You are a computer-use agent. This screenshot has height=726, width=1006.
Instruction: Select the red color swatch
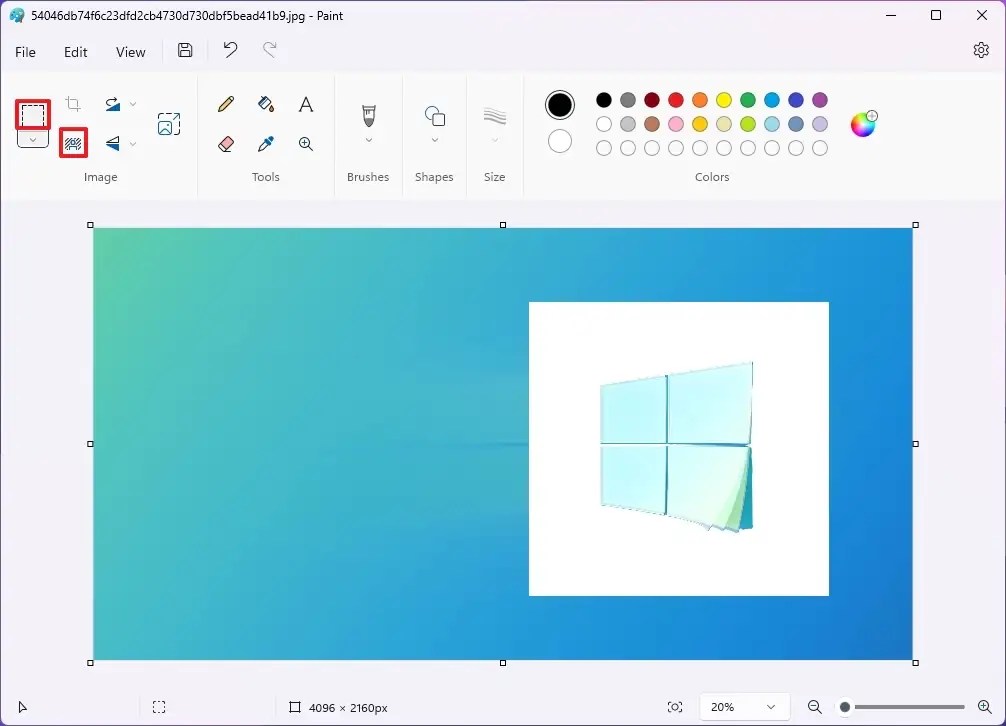click(675, 100)
